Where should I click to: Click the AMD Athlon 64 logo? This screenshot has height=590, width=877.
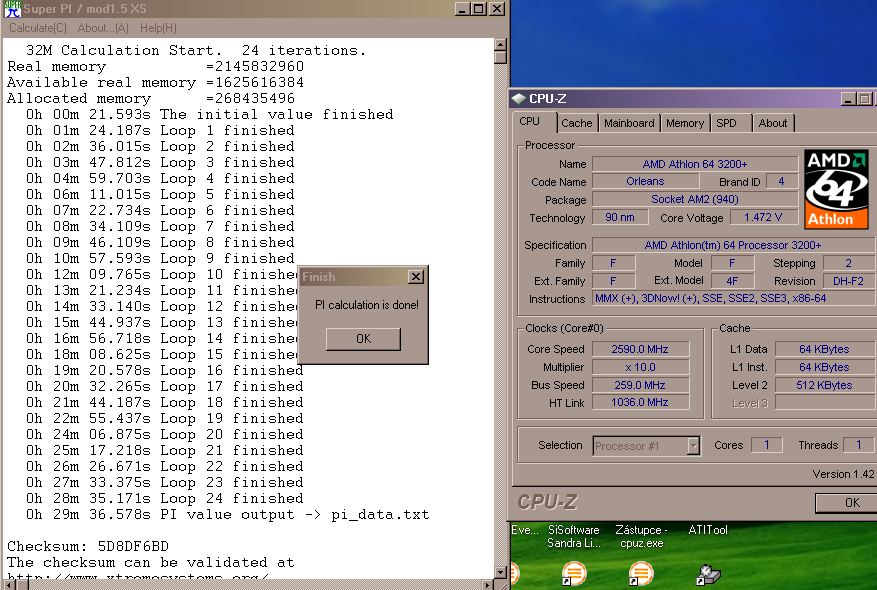[836, 189]
